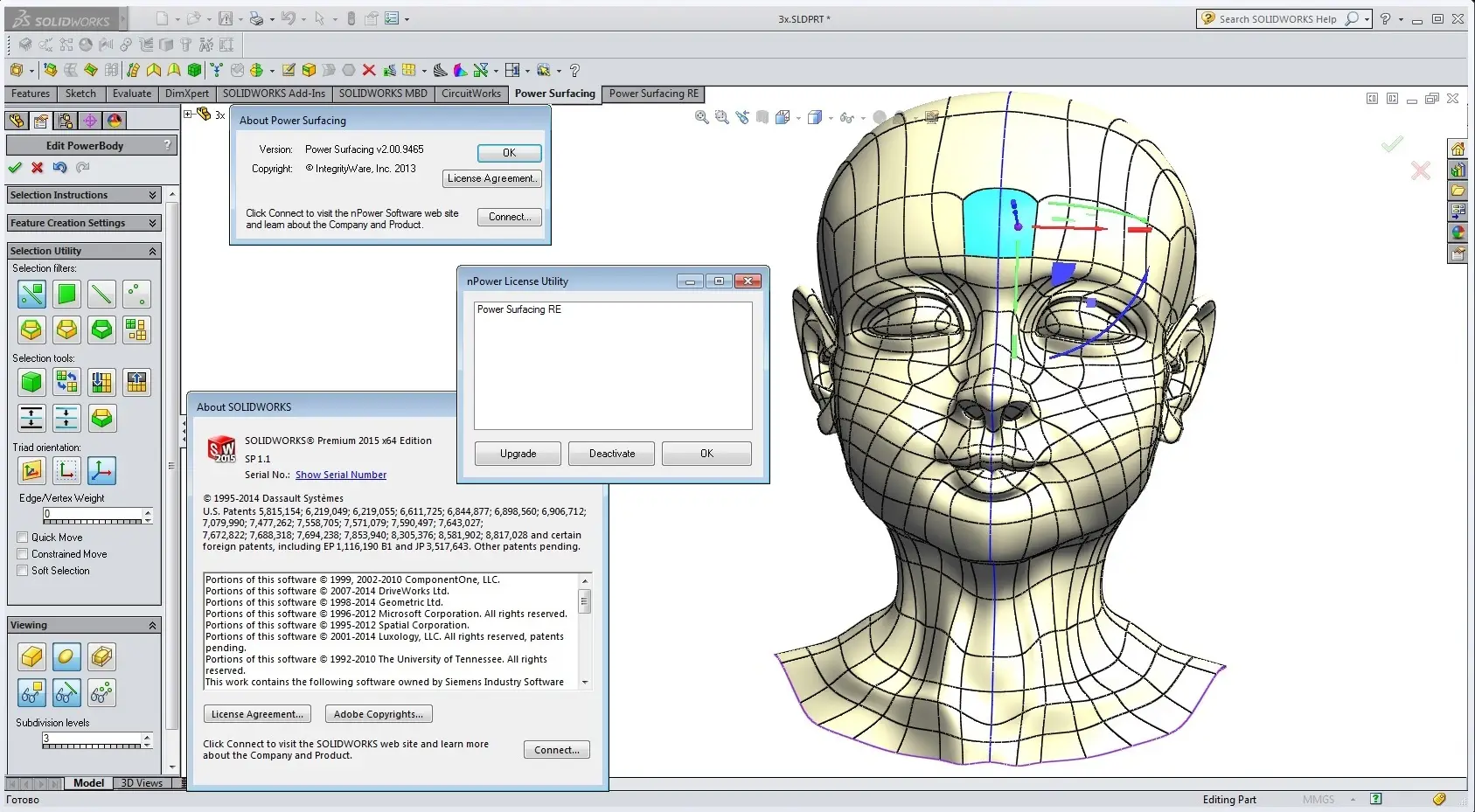The image size is (1475, 812).
Task: Choose the dotted-box triad orientation icon
Action: click(x=66, y=471)
